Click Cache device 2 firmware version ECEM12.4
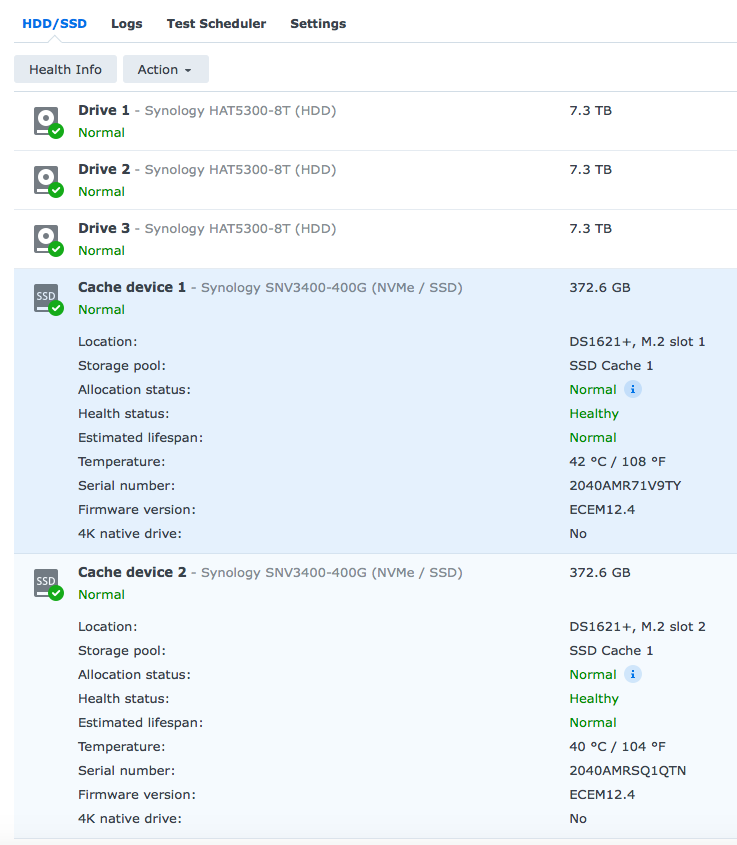The width and height of the screenshot is (737, 845). point(602,794)
